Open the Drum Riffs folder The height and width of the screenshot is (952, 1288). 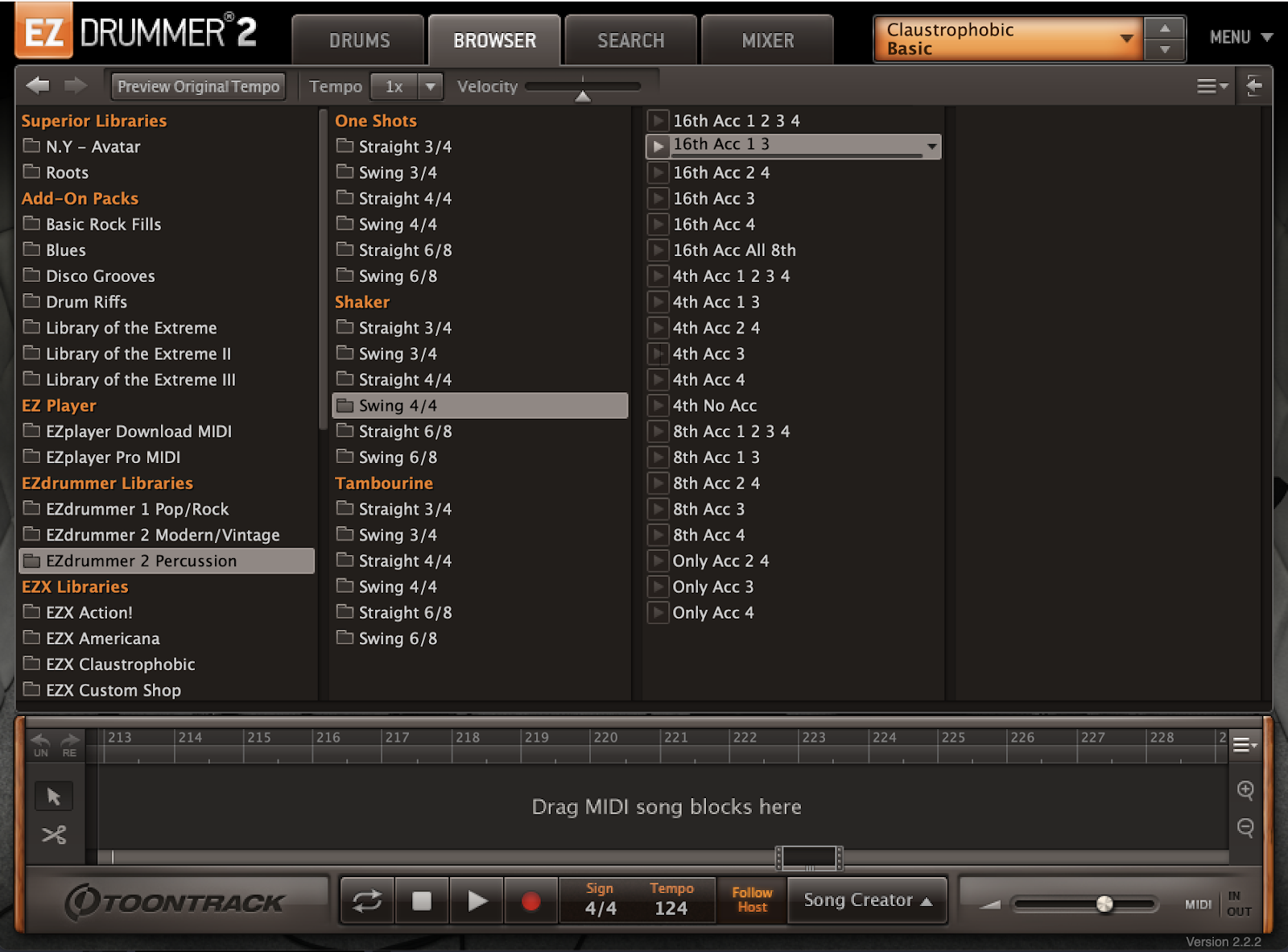coord(166,302)
